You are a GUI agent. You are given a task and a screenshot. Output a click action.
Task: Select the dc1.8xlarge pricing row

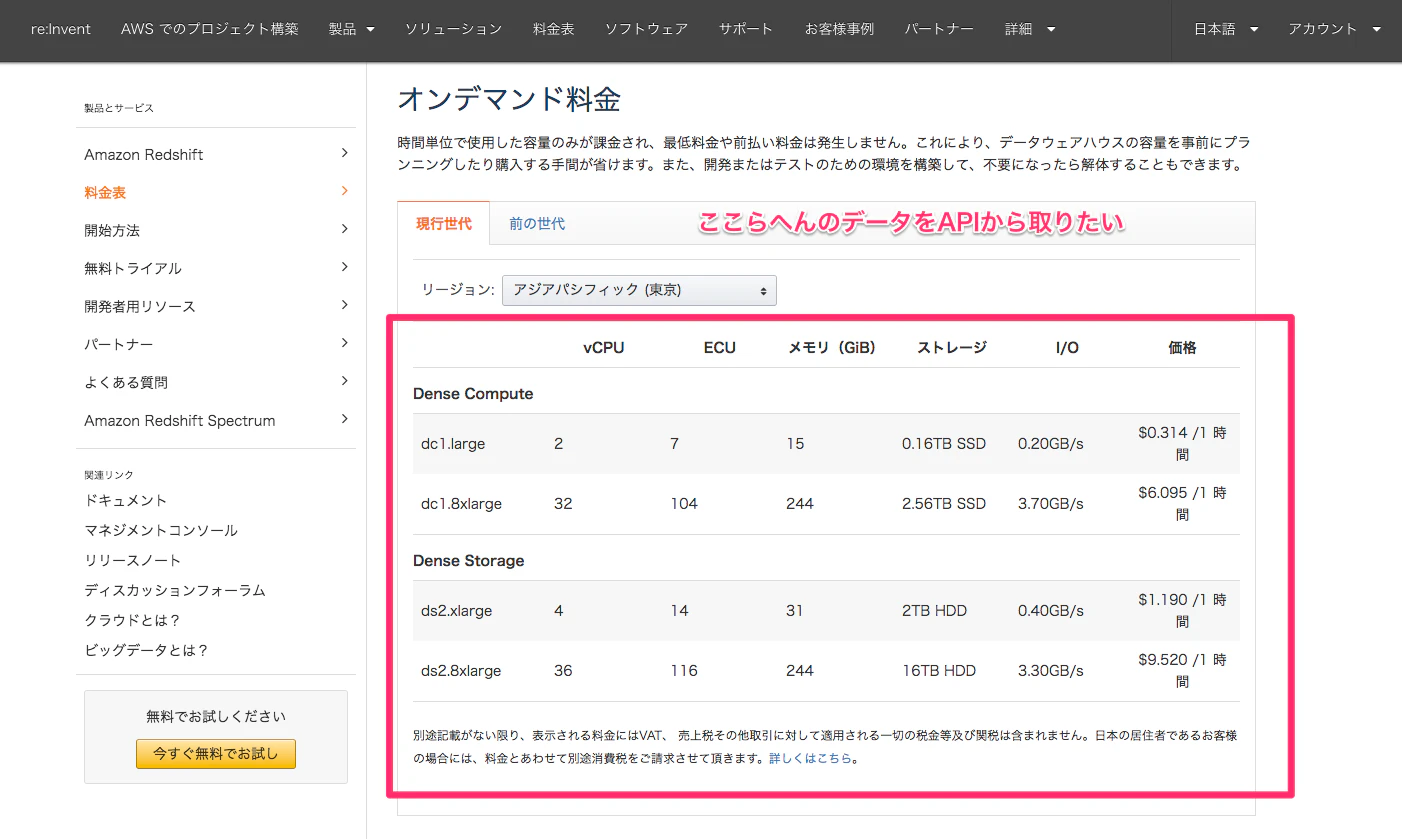coord(700,503)
